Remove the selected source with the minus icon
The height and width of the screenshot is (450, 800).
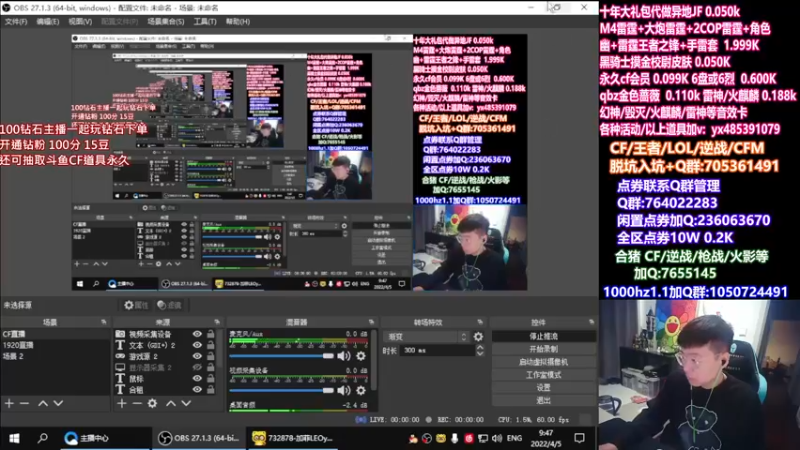point(137,403)
